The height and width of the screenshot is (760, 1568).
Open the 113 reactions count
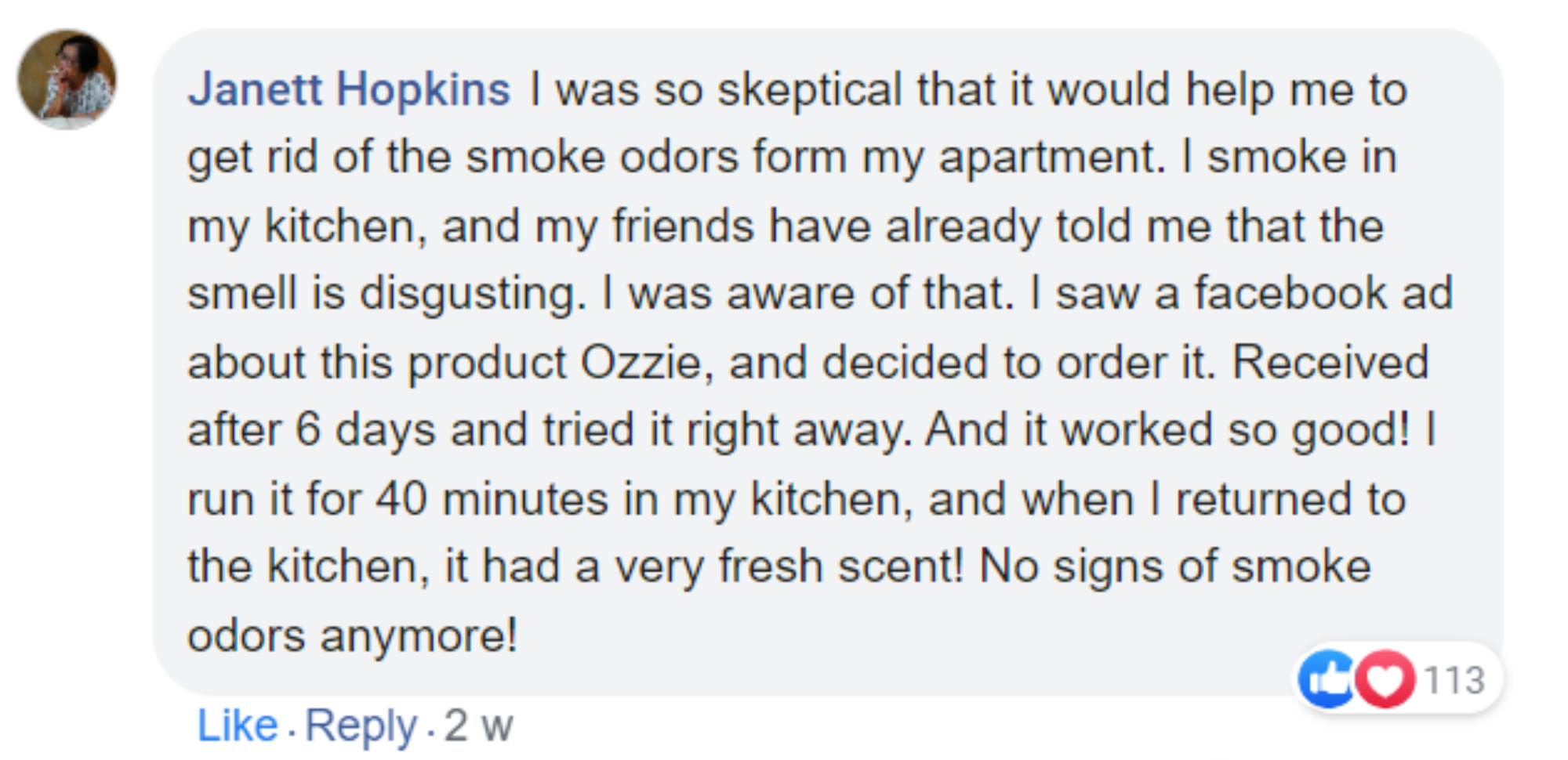(1454, 680)
